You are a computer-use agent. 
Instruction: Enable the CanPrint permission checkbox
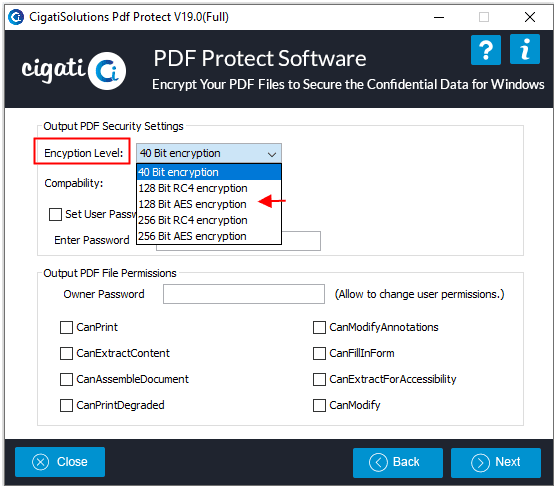(66, 327)
